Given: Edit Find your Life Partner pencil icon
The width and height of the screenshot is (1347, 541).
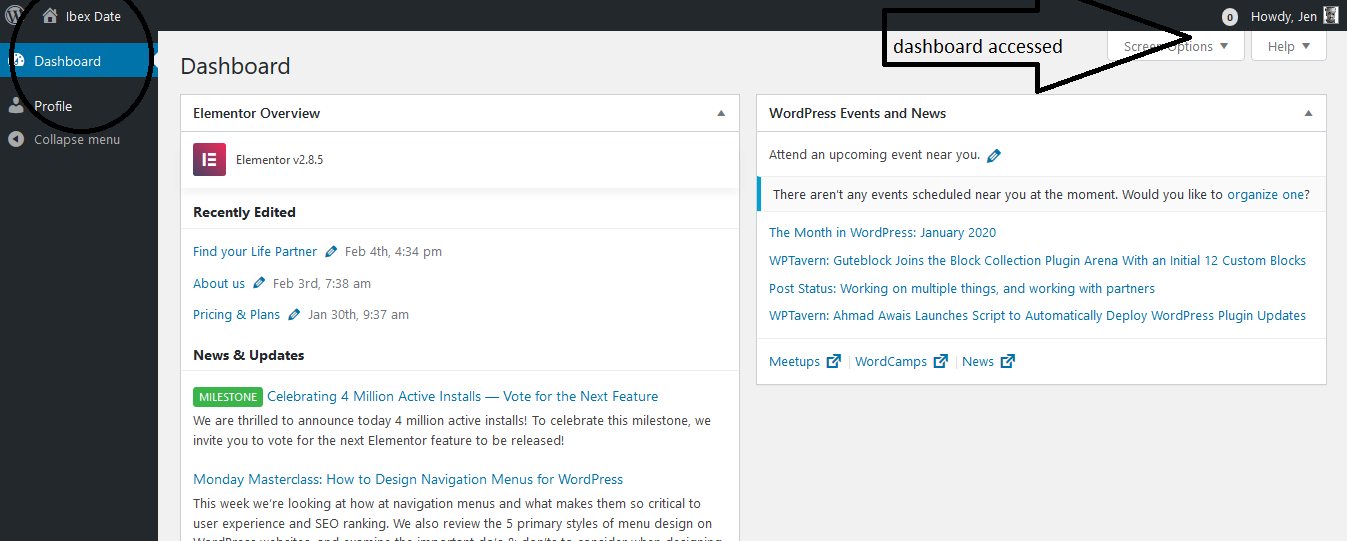Looking at the screenshot, I should (331, 252).
